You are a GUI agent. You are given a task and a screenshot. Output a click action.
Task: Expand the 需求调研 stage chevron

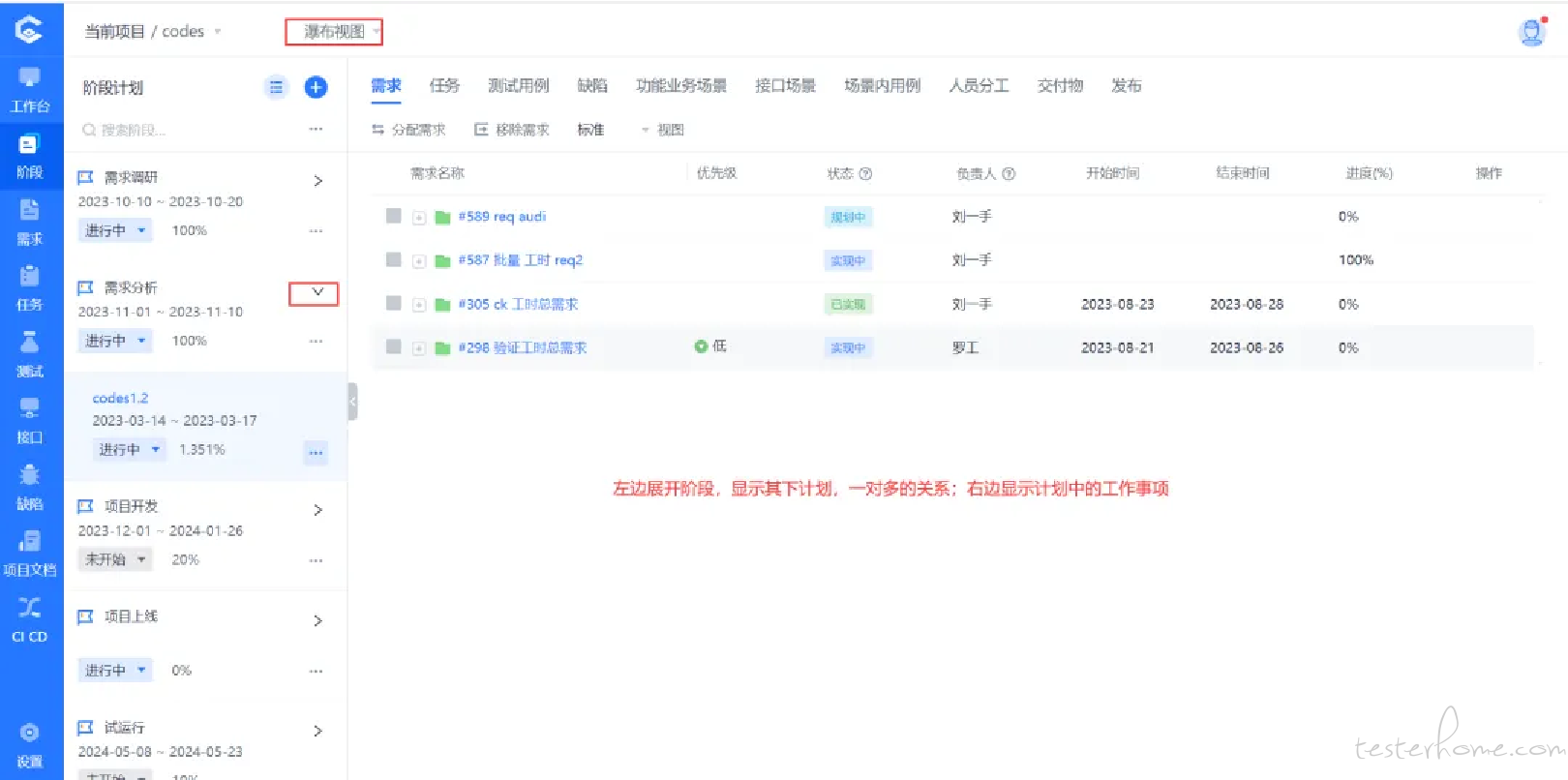click(x=317, y=181)
